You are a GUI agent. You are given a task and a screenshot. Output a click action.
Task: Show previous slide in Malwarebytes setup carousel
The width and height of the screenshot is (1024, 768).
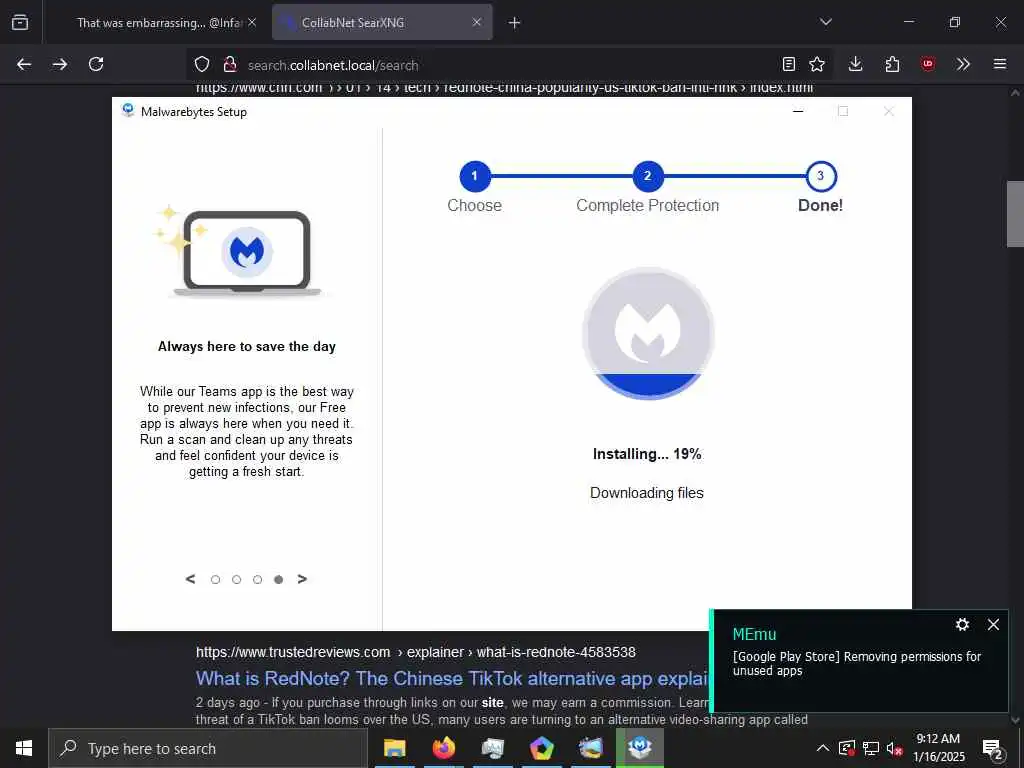tap(190, 579)
